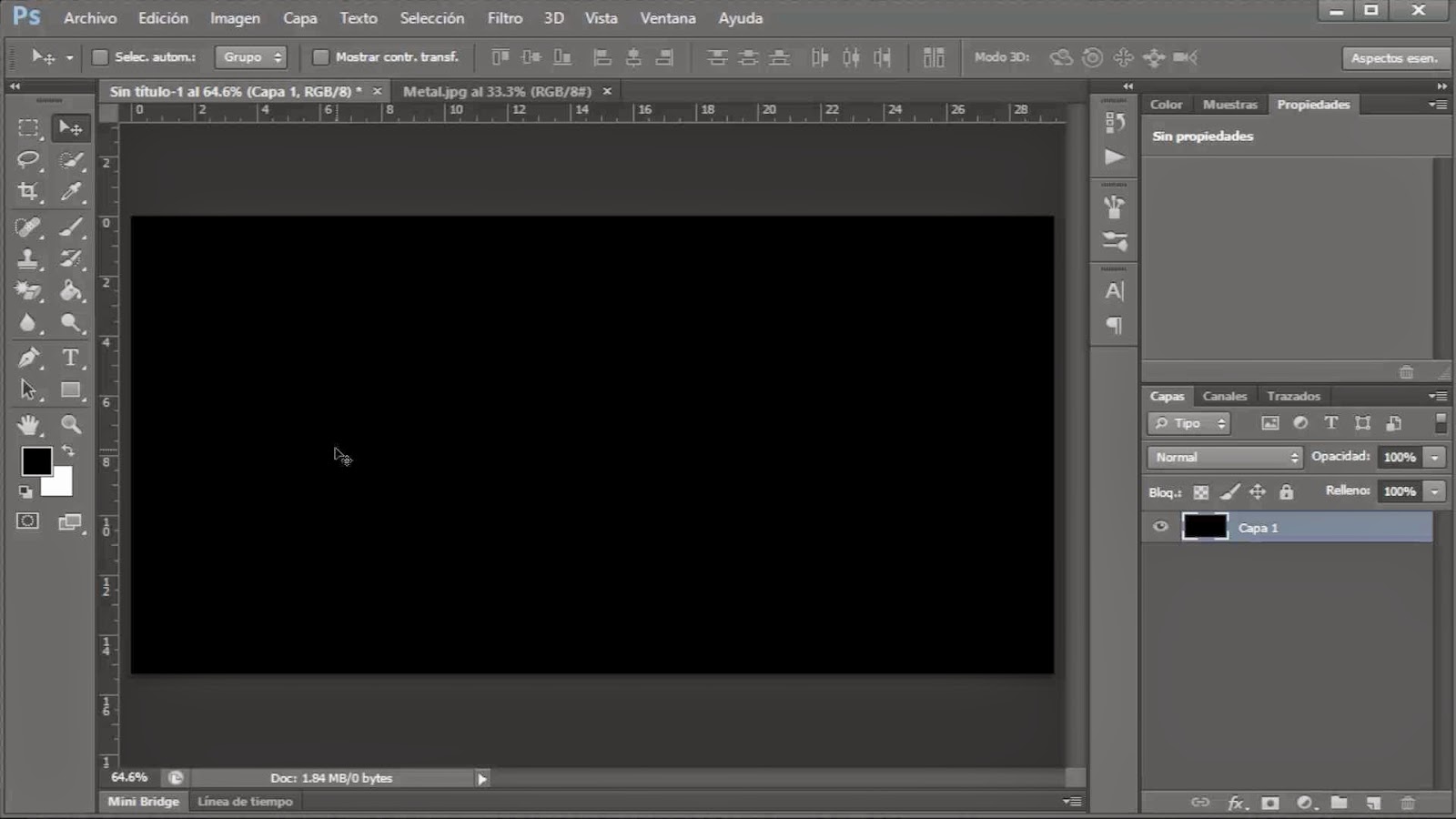Switch to the Metal.jpg document tab
The image size is (1456, 819).
(497, 91)
